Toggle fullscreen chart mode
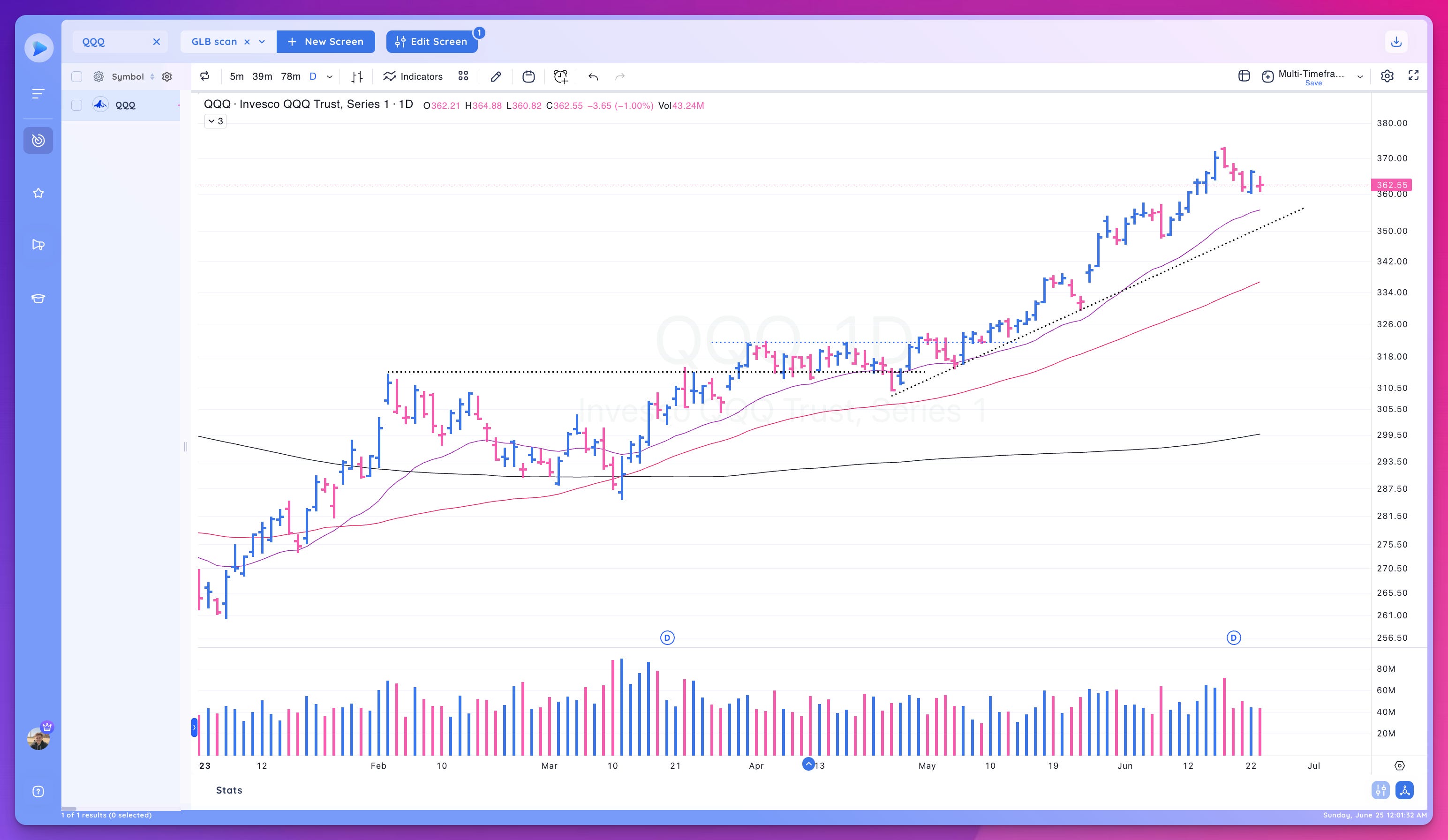The image size is (1448, 840). (x=1413, y=75)
